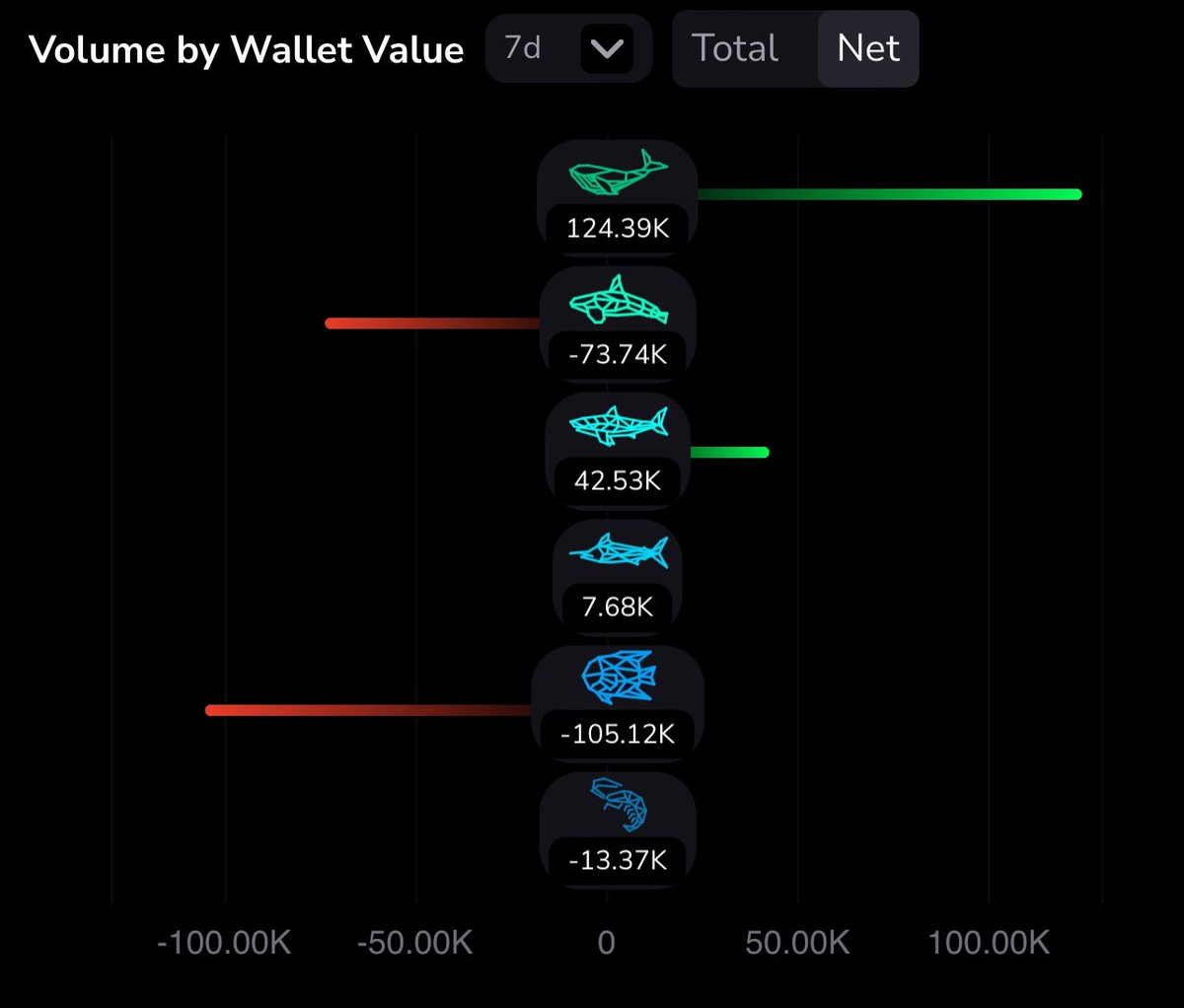Screen dimensions: 1184x1008
Task: Click the red orca volume bar
Action: tap(433, 324)
